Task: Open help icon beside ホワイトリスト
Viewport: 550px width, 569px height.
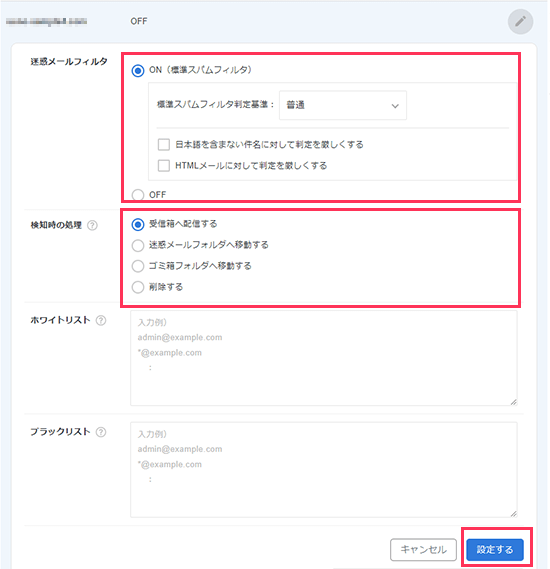Action: point(101,320)
